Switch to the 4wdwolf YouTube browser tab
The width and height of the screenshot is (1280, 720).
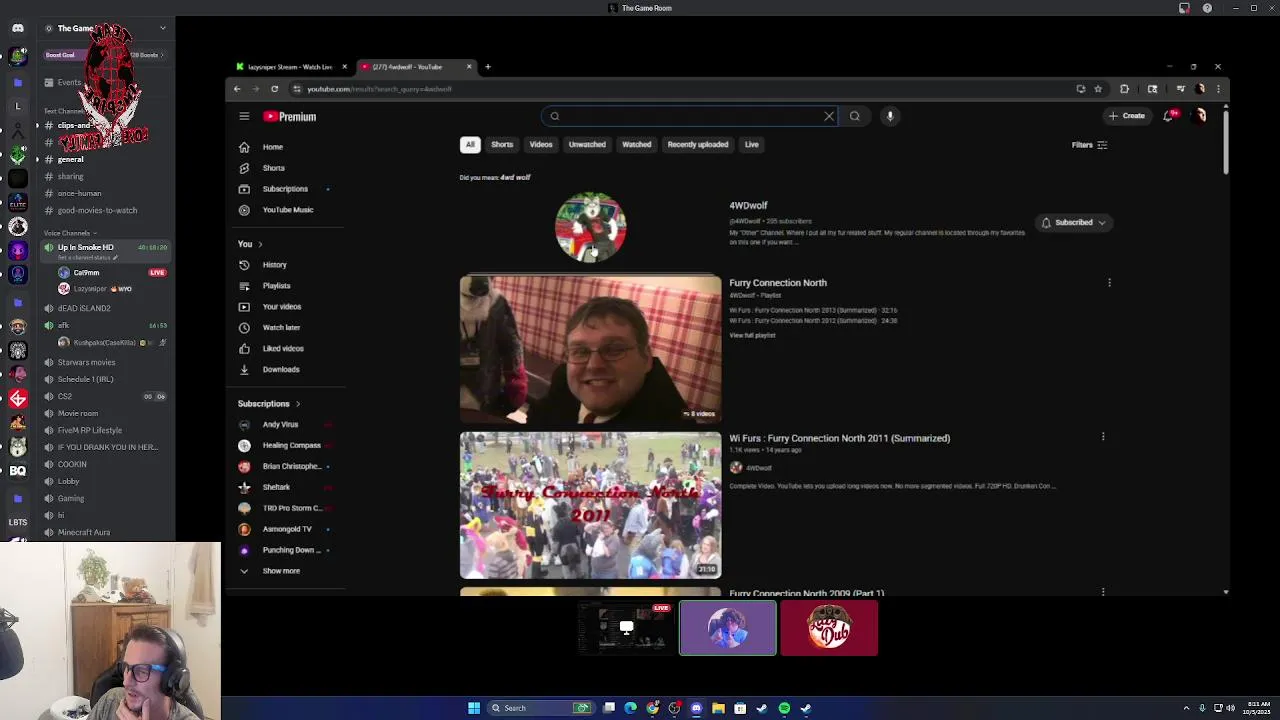pyautogui.click(x=415, y=67)
